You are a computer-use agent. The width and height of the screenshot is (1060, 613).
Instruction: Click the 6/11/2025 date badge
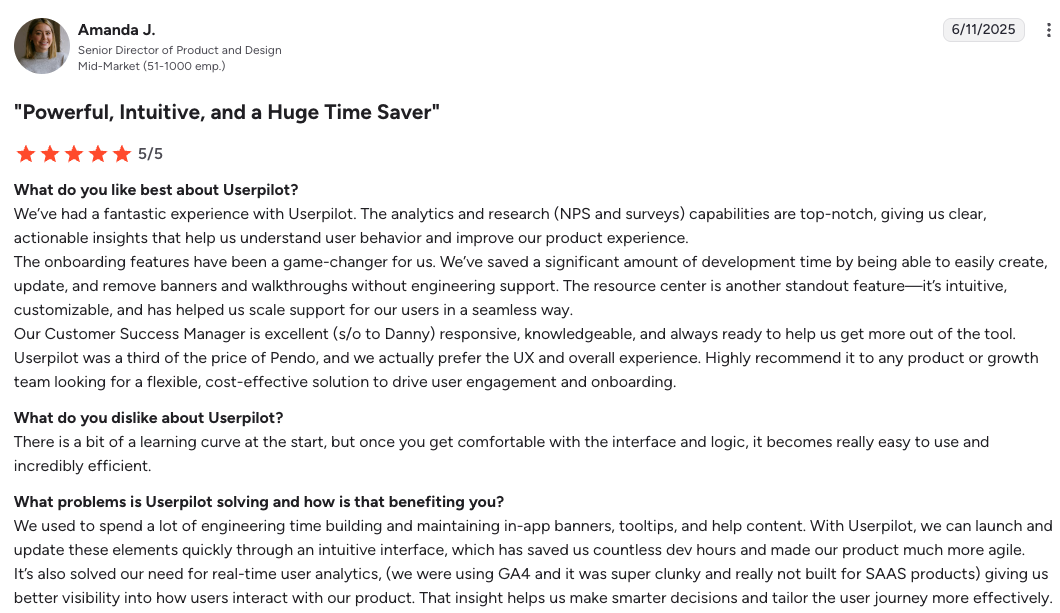pos(983,30)
